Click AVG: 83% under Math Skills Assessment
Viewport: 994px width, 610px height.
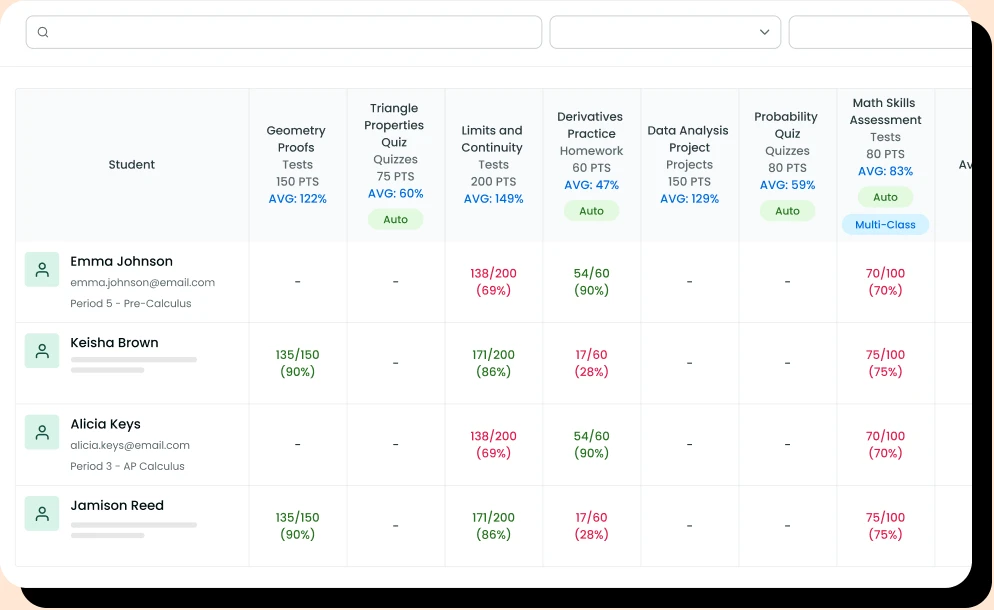pos(885,171)
